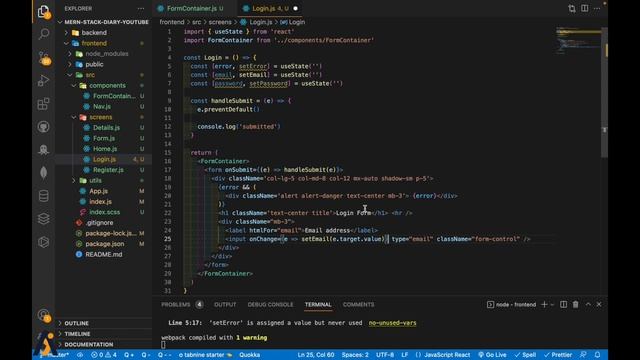Open Register.js in explorer
The height and width of the screenshot is (360, 640).
pyautogui.click(x=108, y=170)
